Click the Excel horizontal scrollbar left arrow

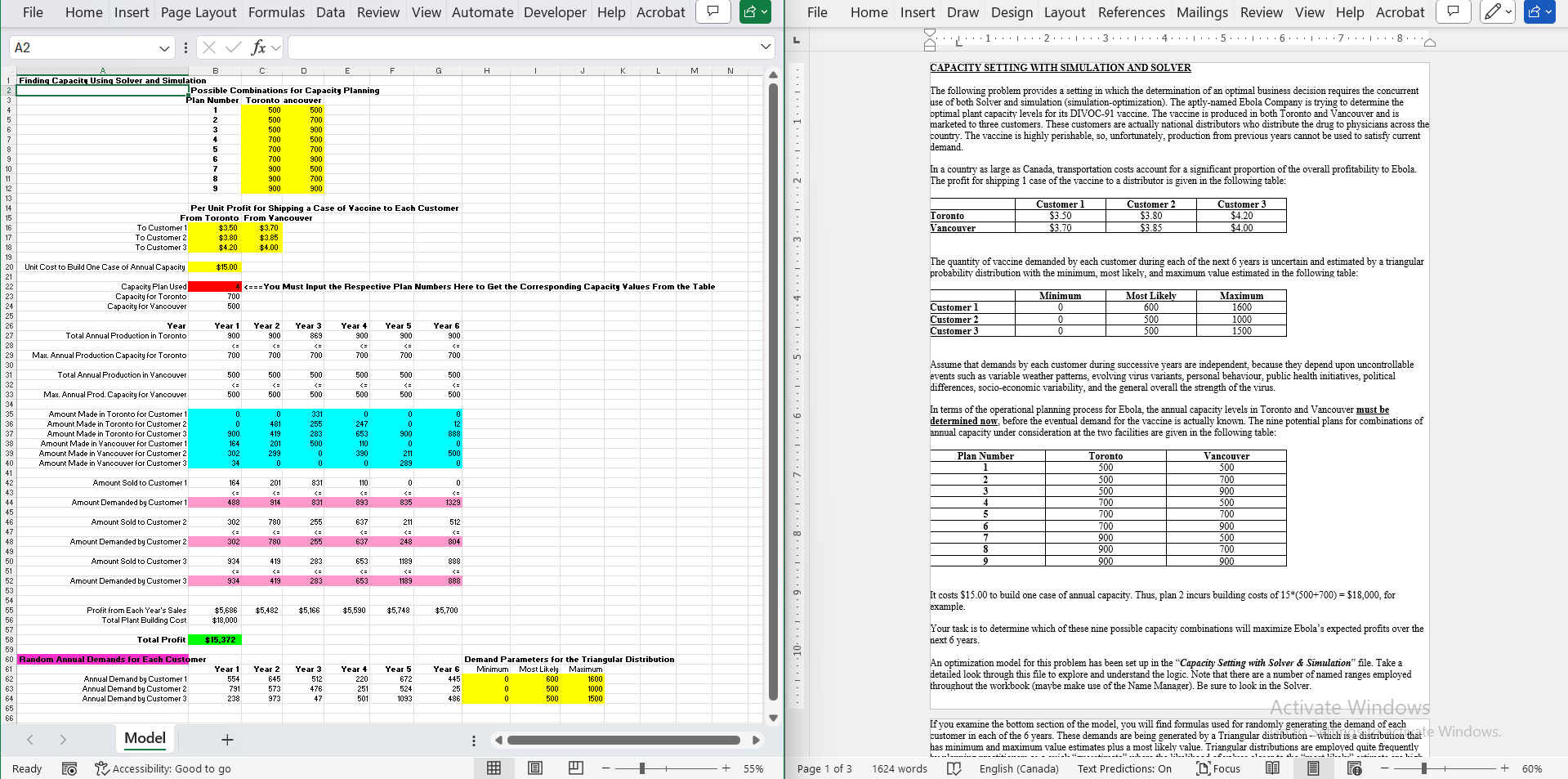(x=498, y=740)
